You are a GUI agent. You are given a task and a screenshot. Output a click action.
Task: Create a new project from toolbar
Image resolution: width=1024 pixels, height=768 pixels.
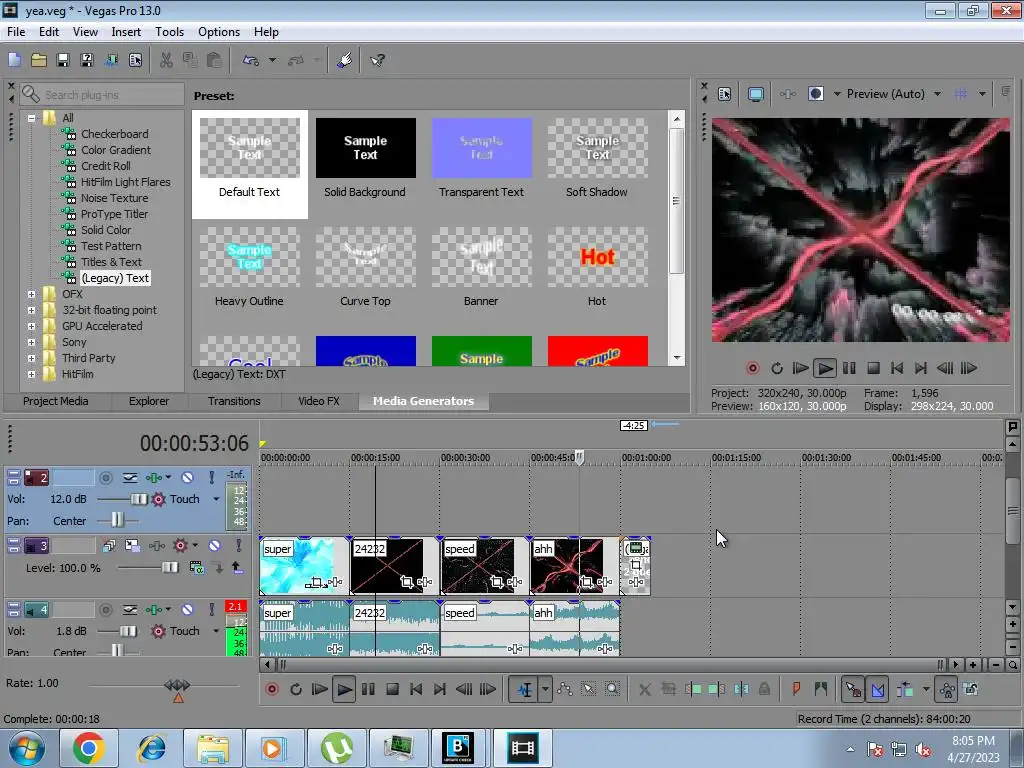click(14, 60)
